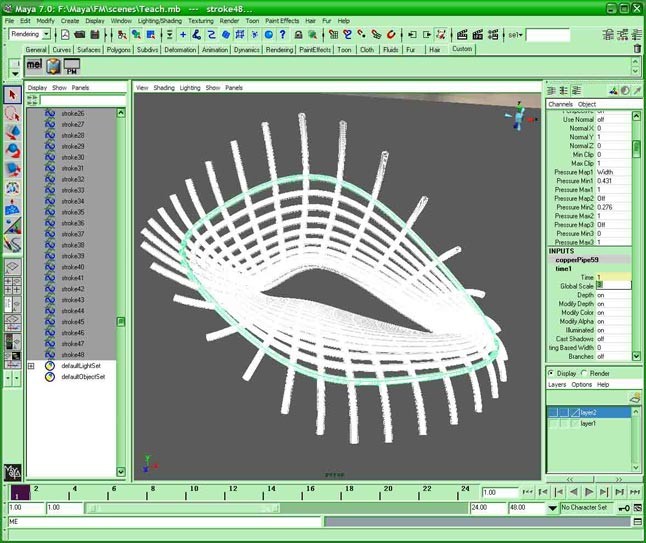Image resolution: width=646 pixels, height=543 pixels.
Task: Select the Render radio button
Action: coord(585,373)
